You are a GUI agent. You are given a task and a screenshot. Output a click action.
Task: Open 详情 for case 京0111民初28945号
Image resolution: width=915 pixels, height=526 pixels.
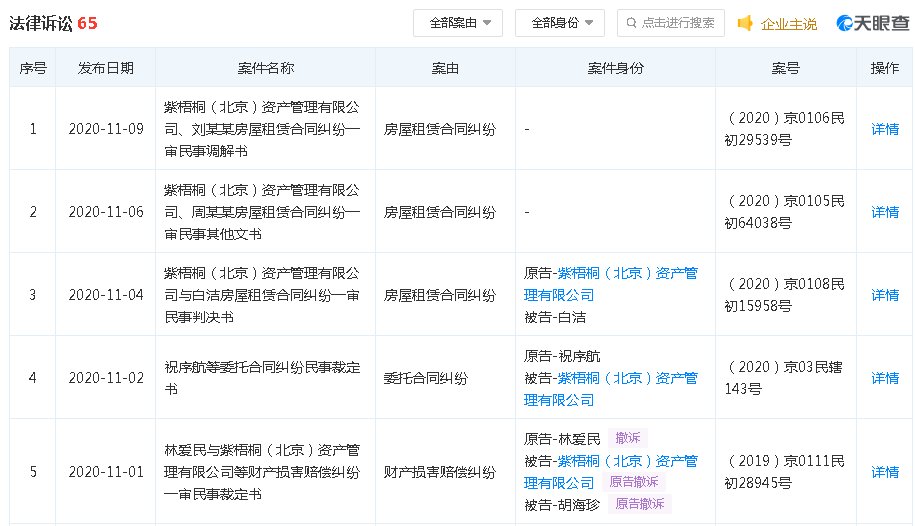click(x=885, y=472)
